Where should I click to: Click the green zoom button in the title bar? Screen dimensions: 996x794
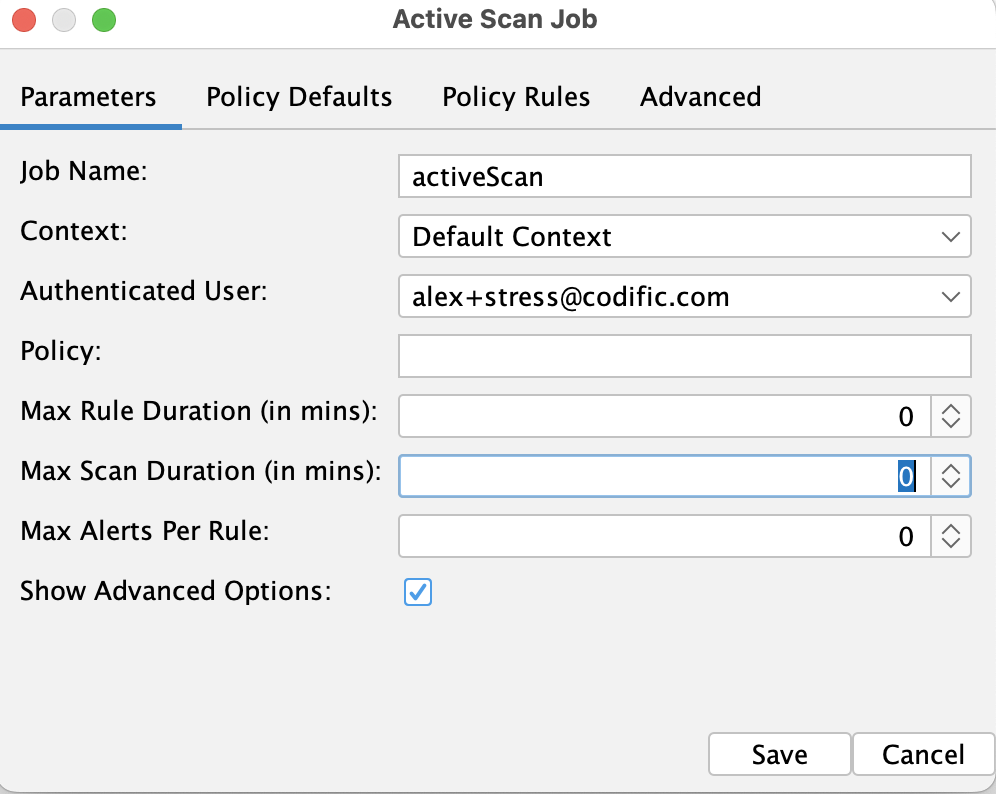103,19
